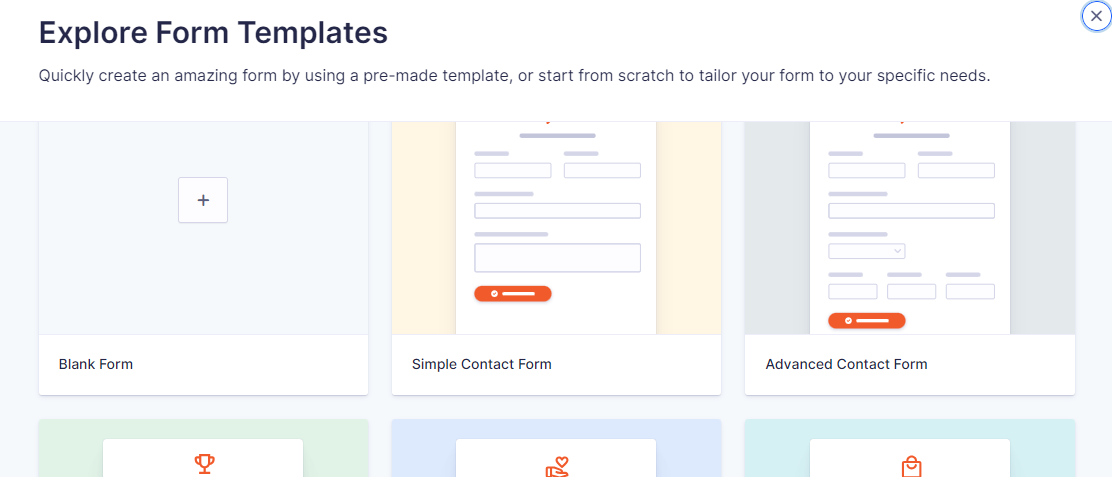Click checkmark on Advanced Contact Form's orange button
Viewport: 1112px width, 477px height.
pos(848,320)
